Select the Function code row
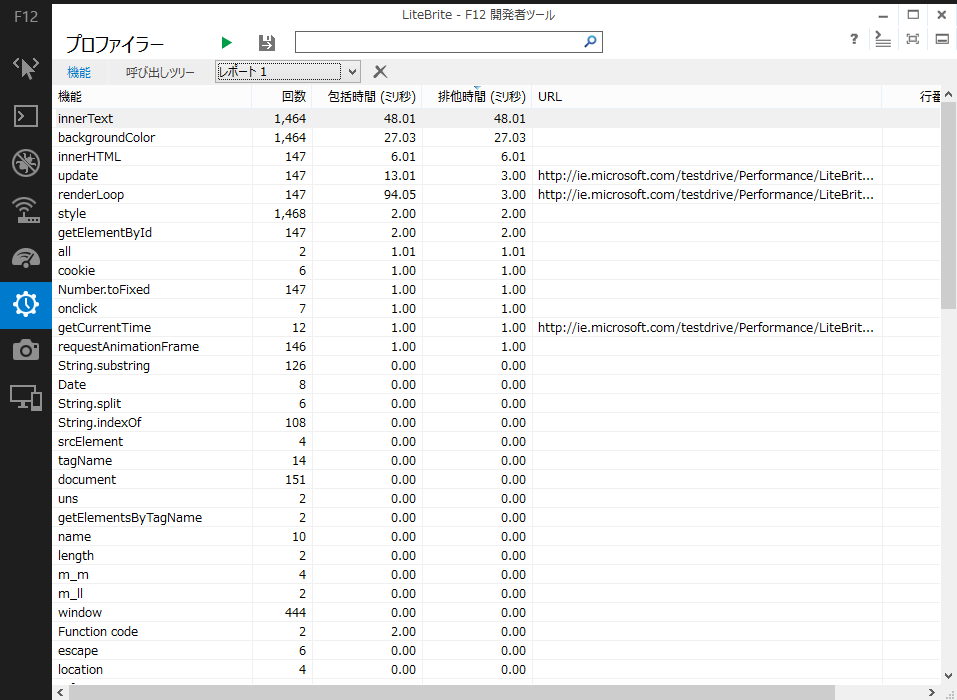 click(x=497, y=632)
